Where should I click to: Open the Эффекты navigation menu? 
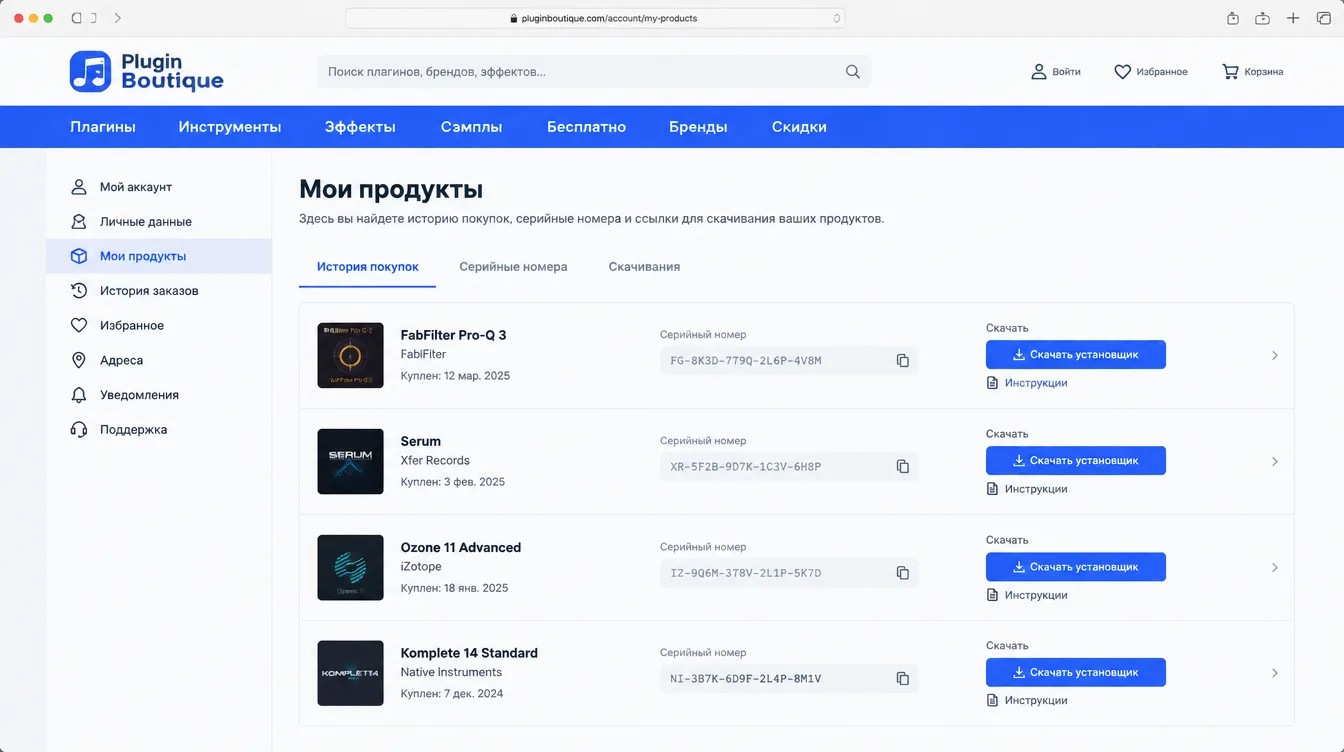click(x=360, y=127)
